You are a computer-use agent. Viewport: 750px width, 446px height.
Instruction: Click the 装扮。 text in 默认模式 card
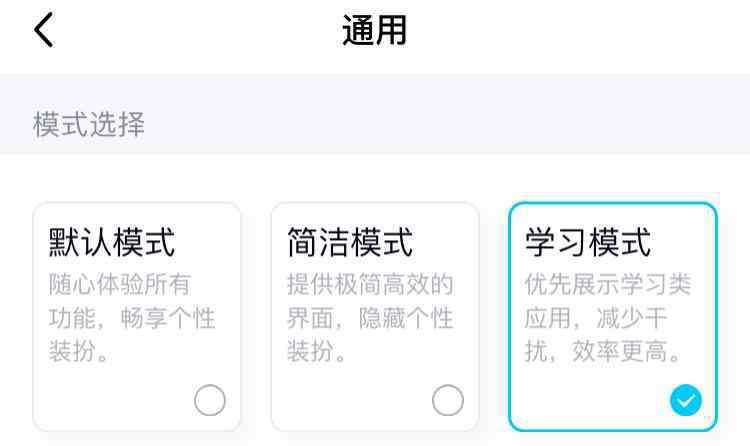(x=79, y=352)
